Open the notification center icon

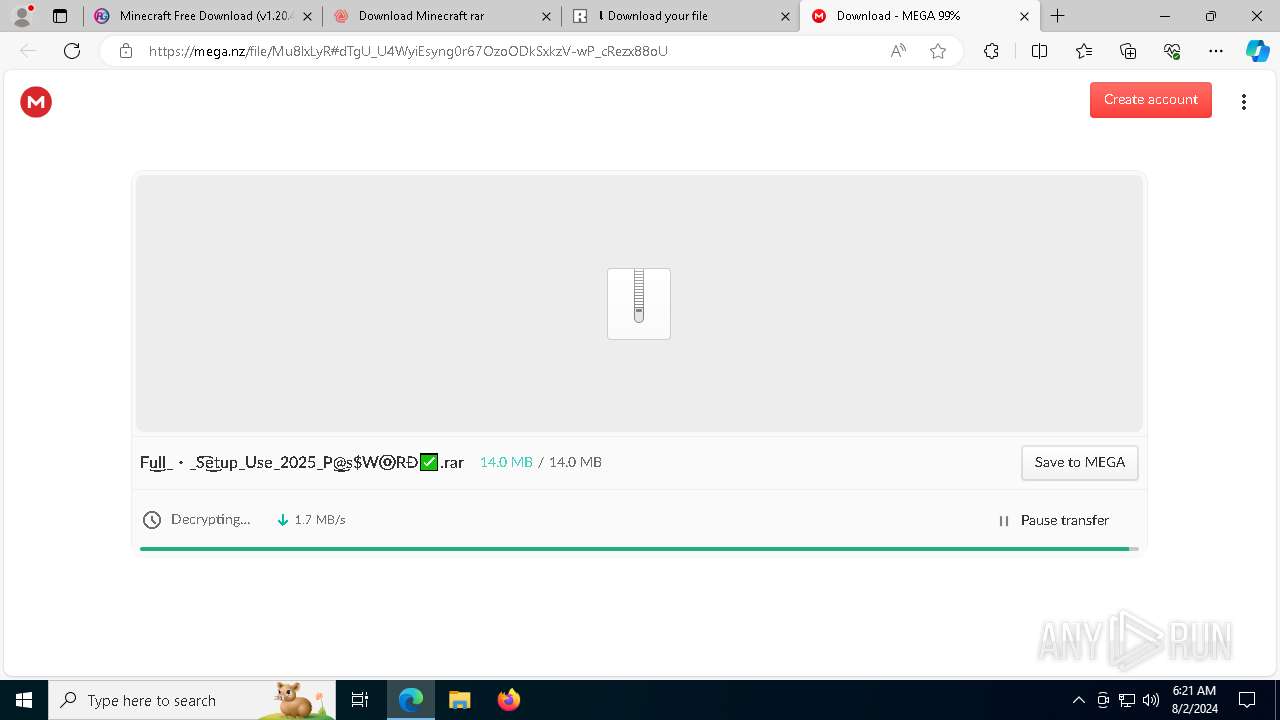(1248, 700)
